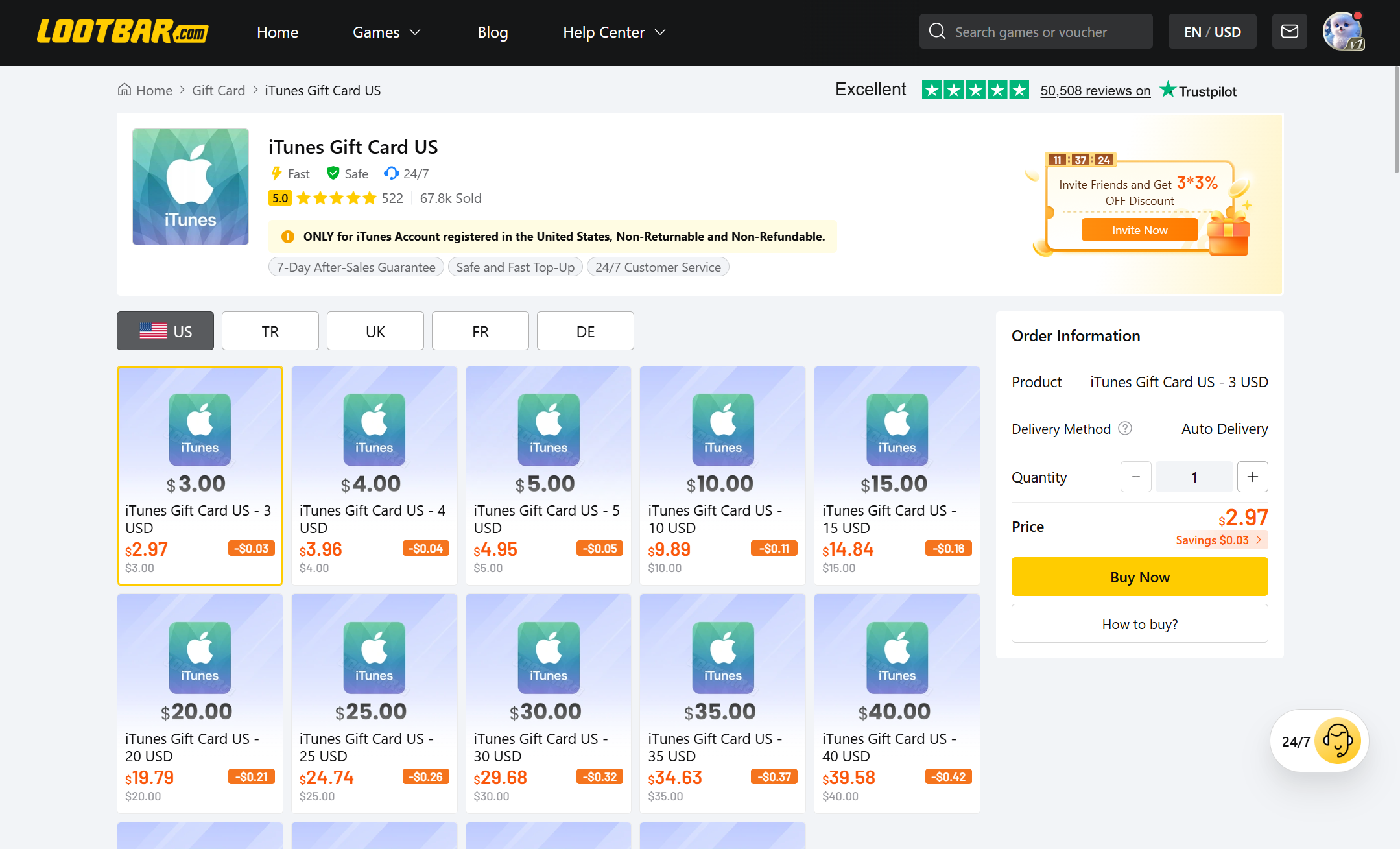Click the Delivery Method help icon
This screenshot has width=1400, height=849.
(1126, 428)
